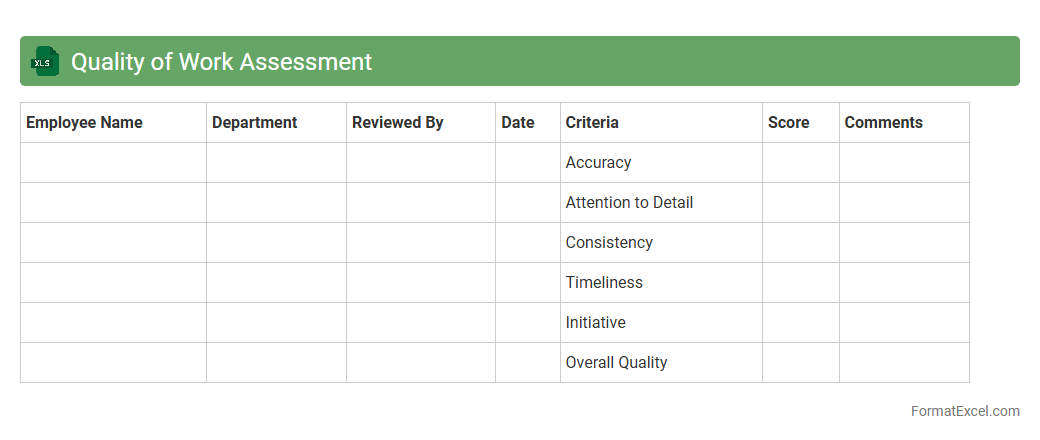The image size is (1040, 440).
Task: Click the Consistency criteria cell
Action: pyautogui.click(x=609, y=243)
